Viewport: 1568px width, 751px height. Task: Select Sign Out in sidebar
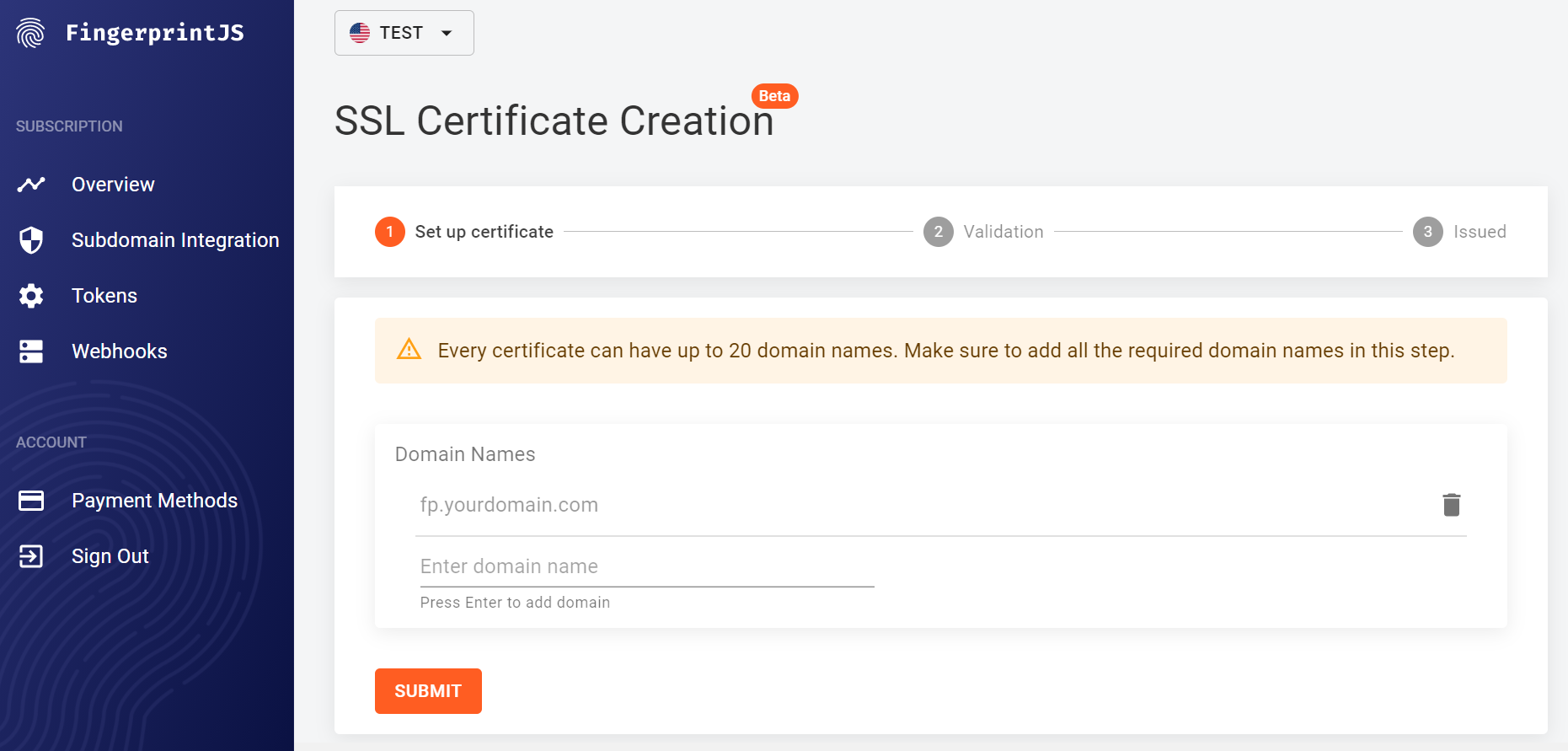110,556
